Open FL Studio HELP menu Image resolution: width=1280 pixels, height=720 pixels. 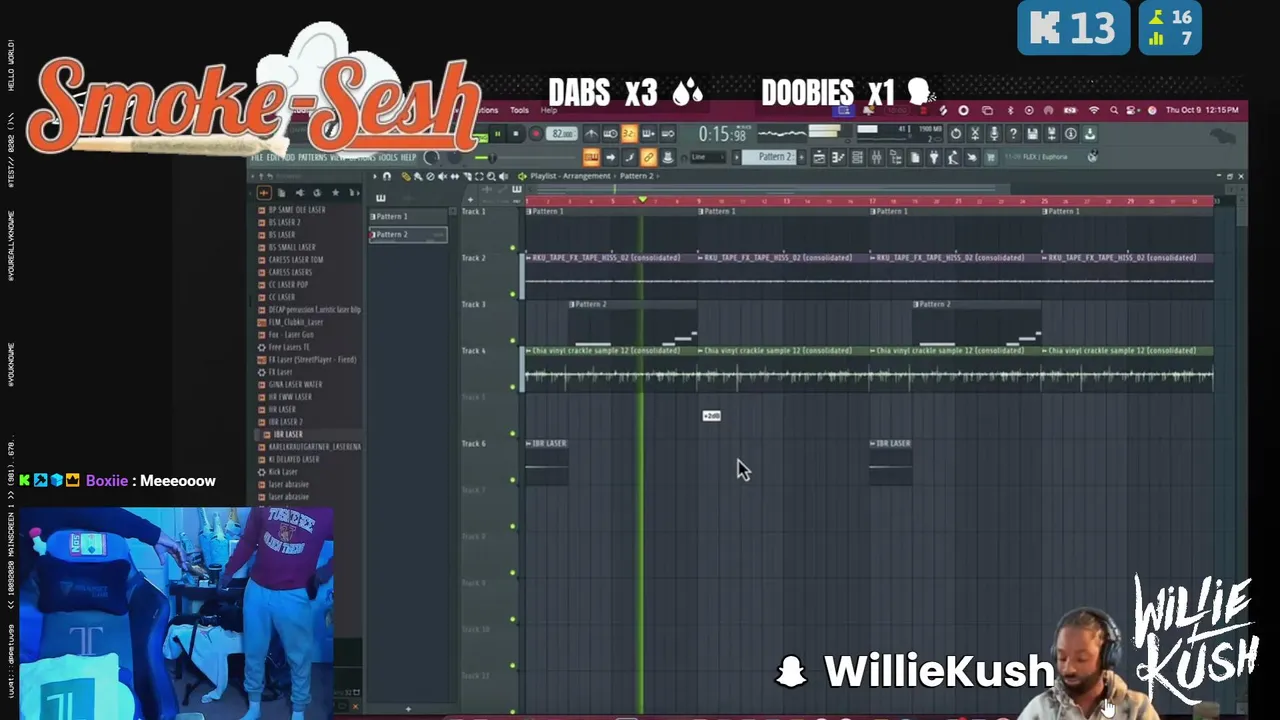408,158
